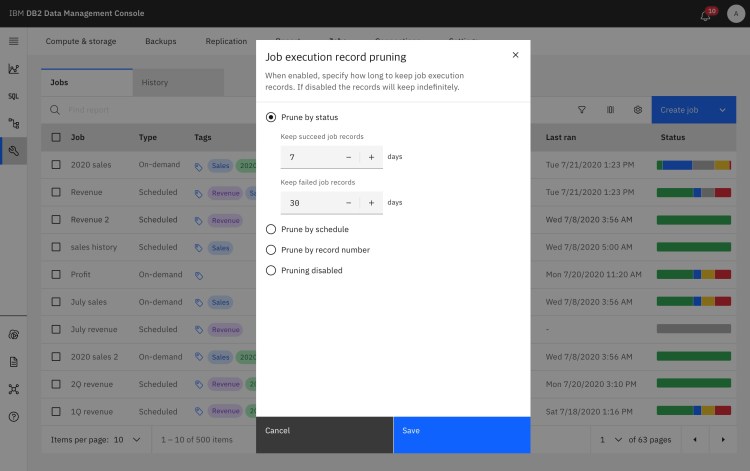Open table settings gear icon
Image resolution: width=750 pixels, height=471 pixels.
(637, 110)
